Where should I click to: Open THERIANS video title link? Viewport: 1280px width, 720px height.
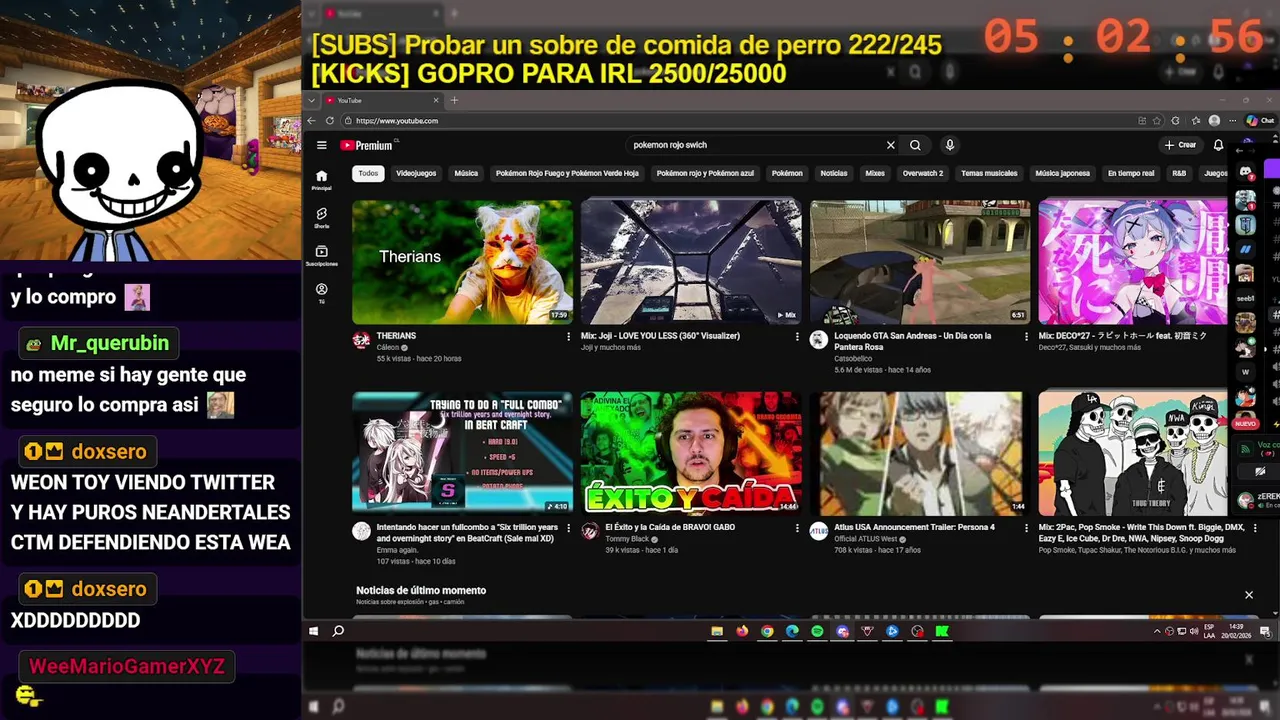click(396, 336)
